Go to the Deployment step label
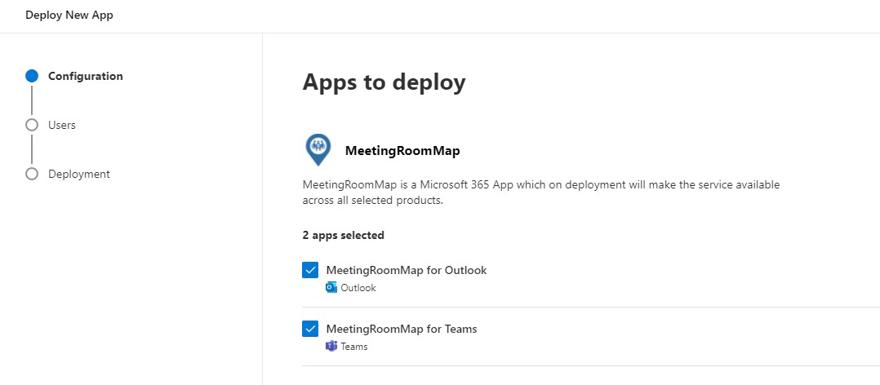This screenshot has height=385, width=880. click(x=79, y=174)
